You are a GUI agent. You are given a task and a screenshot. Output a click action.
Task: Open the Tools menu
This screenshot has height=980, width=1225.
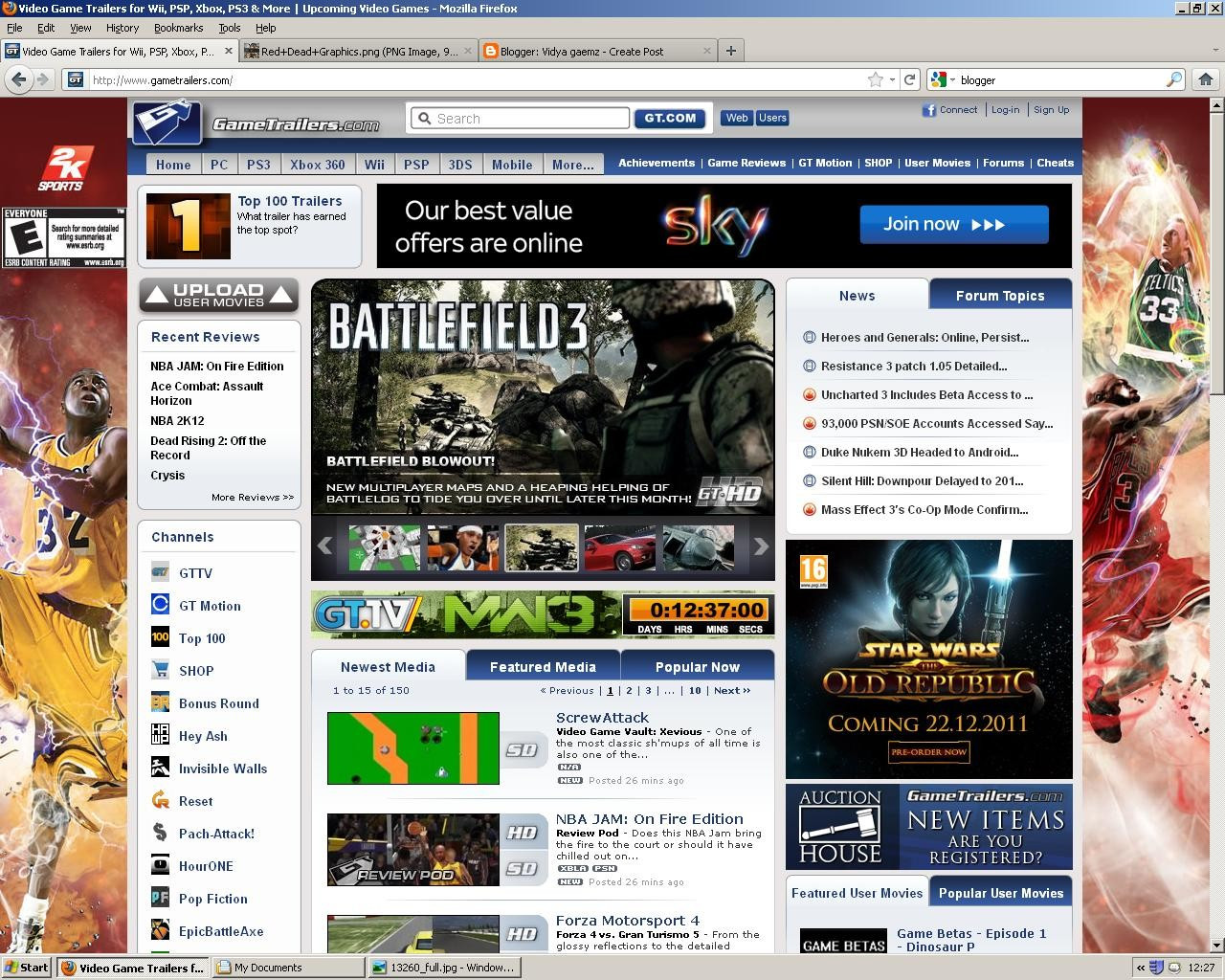point(230,28)
